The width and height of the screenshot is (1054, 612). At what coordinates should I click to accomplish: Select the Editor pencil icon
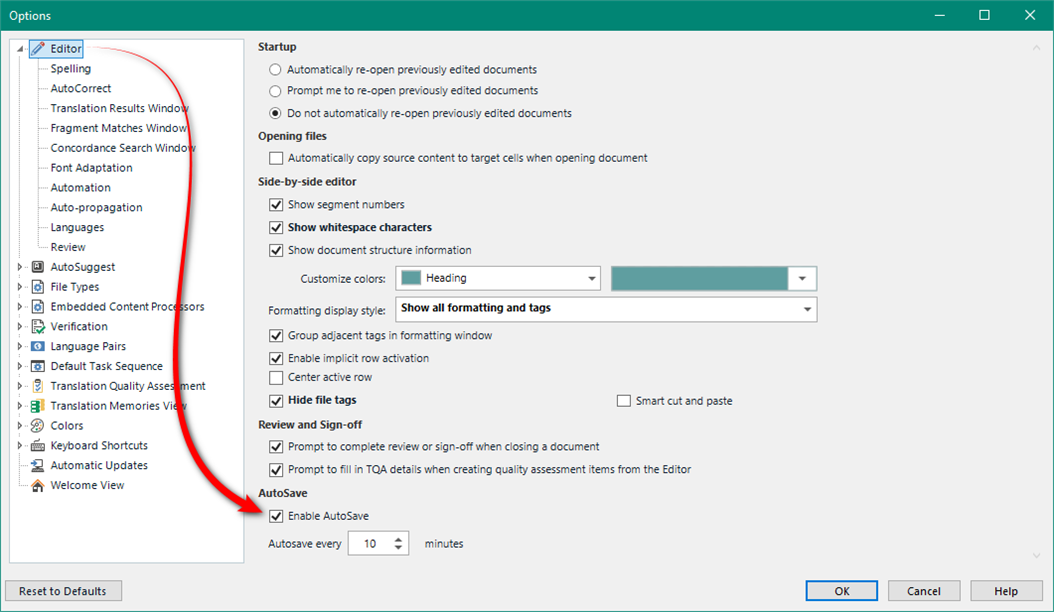tap(39, 48)
